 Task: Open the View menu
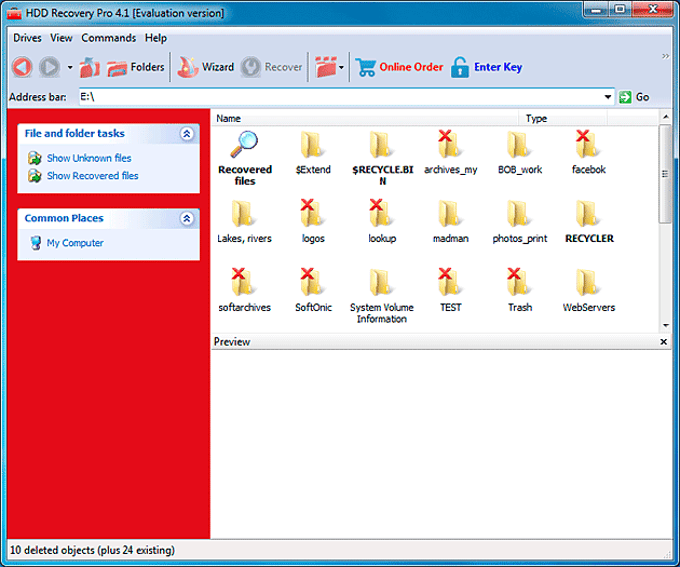click(x=61, y=38)
